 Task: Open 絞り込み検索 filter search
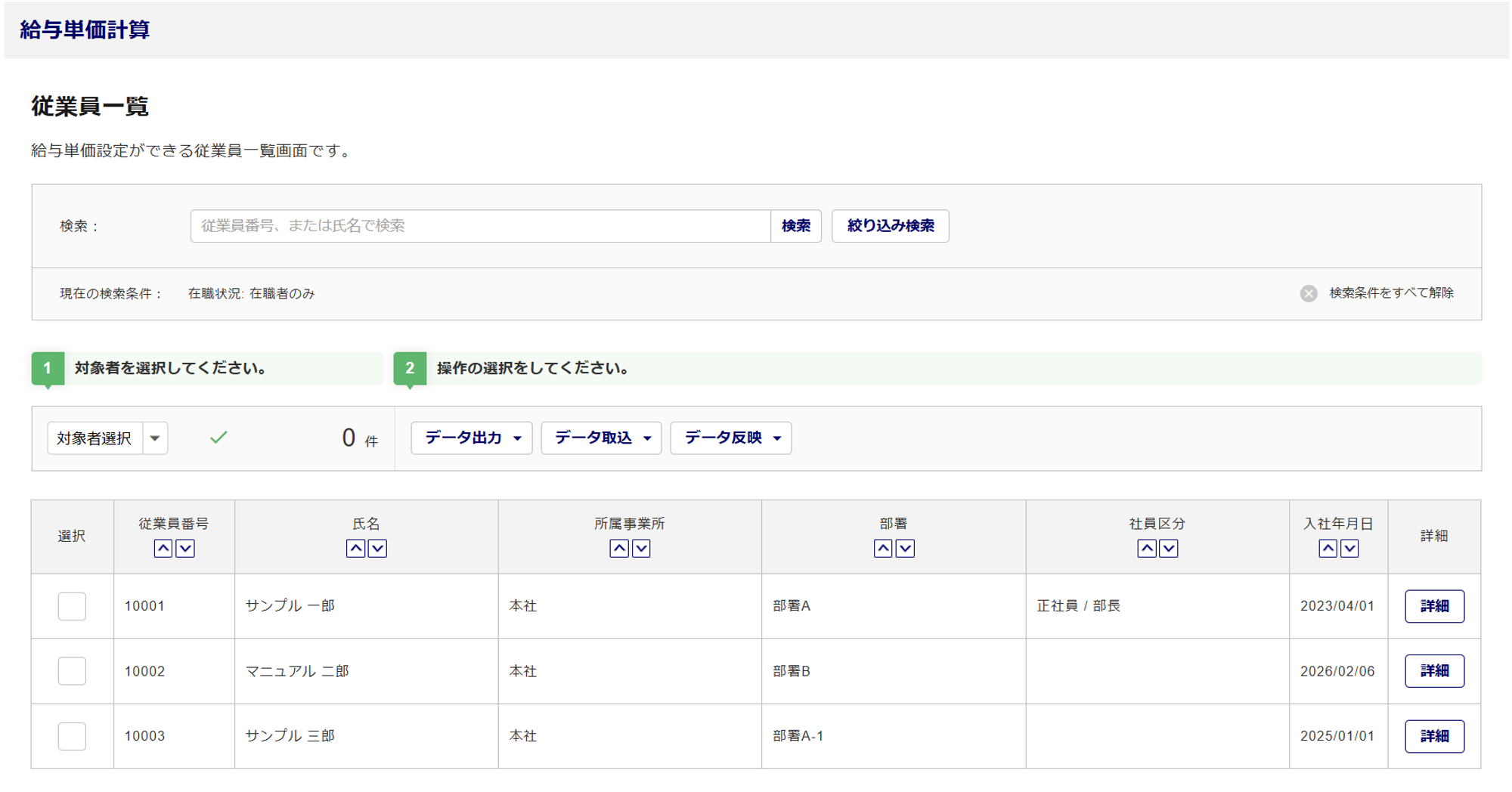(890, 226)
